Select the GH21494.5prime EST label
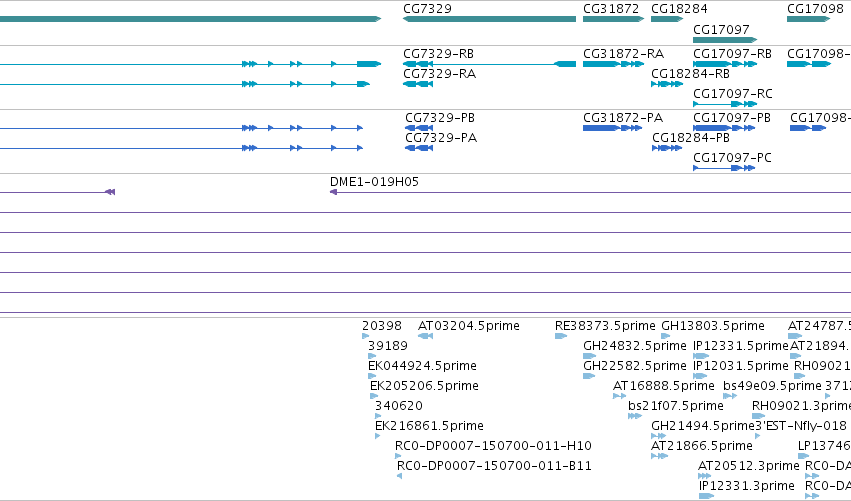851x501 pixels. [703, 426]
